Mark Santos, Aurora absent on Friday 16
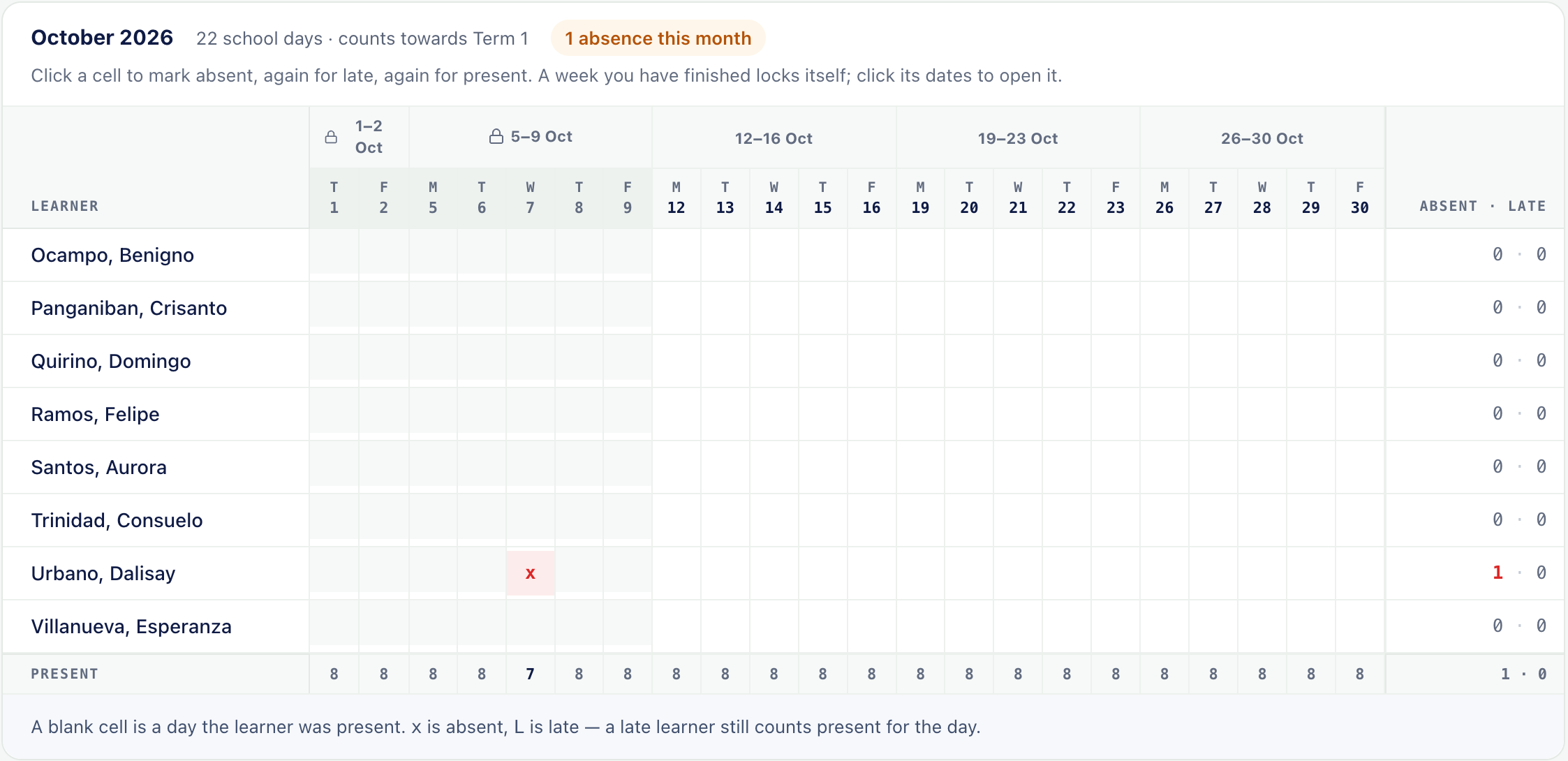The width and height of the screenshot is (1568, 761). tap(872, 467)
